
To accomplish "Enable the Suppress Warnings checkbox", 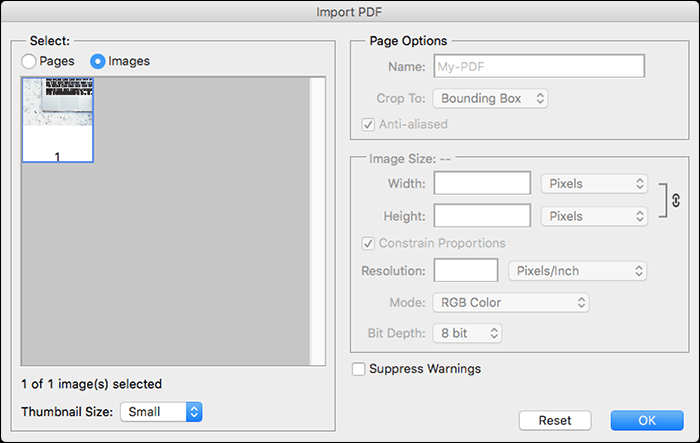I will point(359,369).
